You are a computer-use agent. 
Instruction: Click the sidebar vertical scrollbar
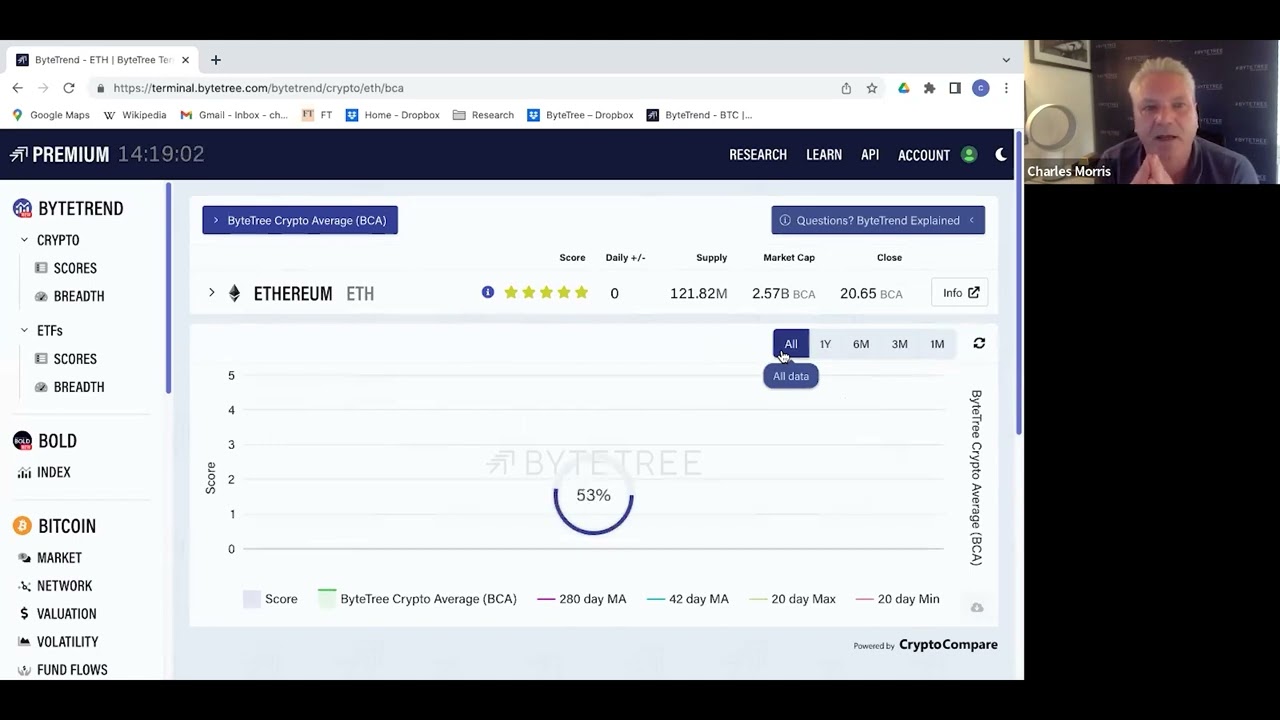tap(169, 290)
